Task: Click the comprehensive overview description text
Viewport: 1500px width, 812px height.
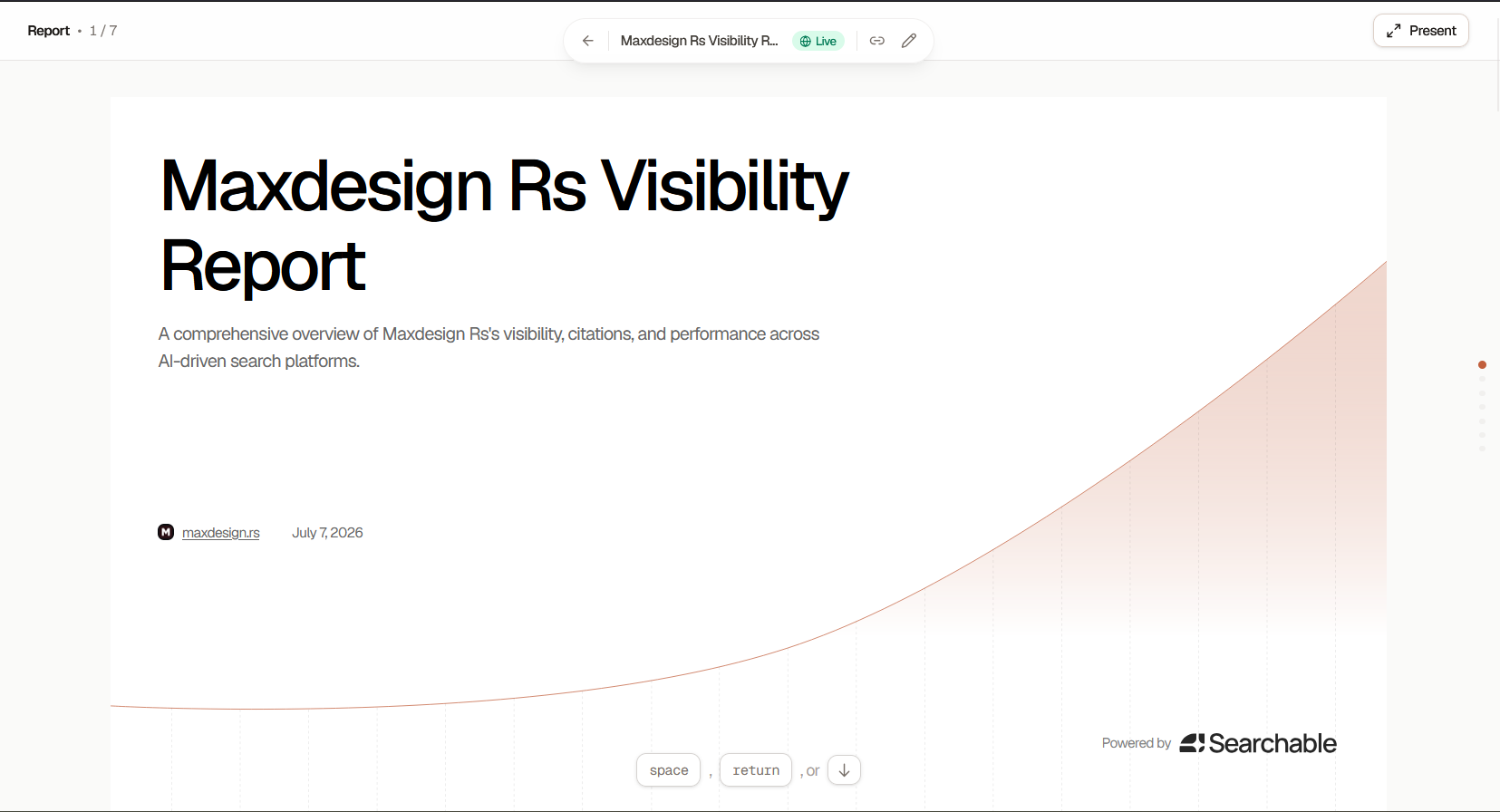Action: pyautogui.click(x=489, y=347)
